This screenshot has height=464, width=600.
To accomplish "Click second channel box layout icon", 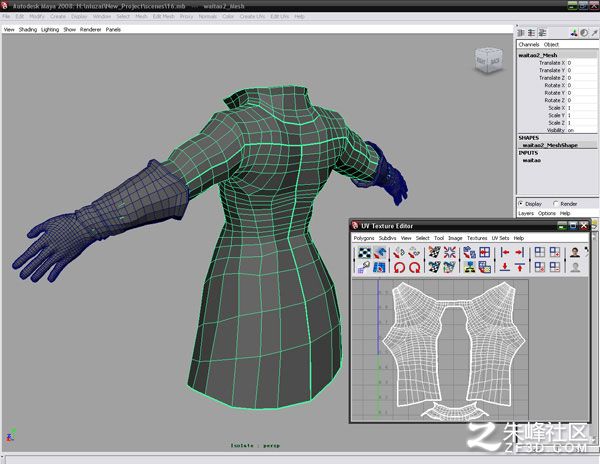I will [532, 33].
